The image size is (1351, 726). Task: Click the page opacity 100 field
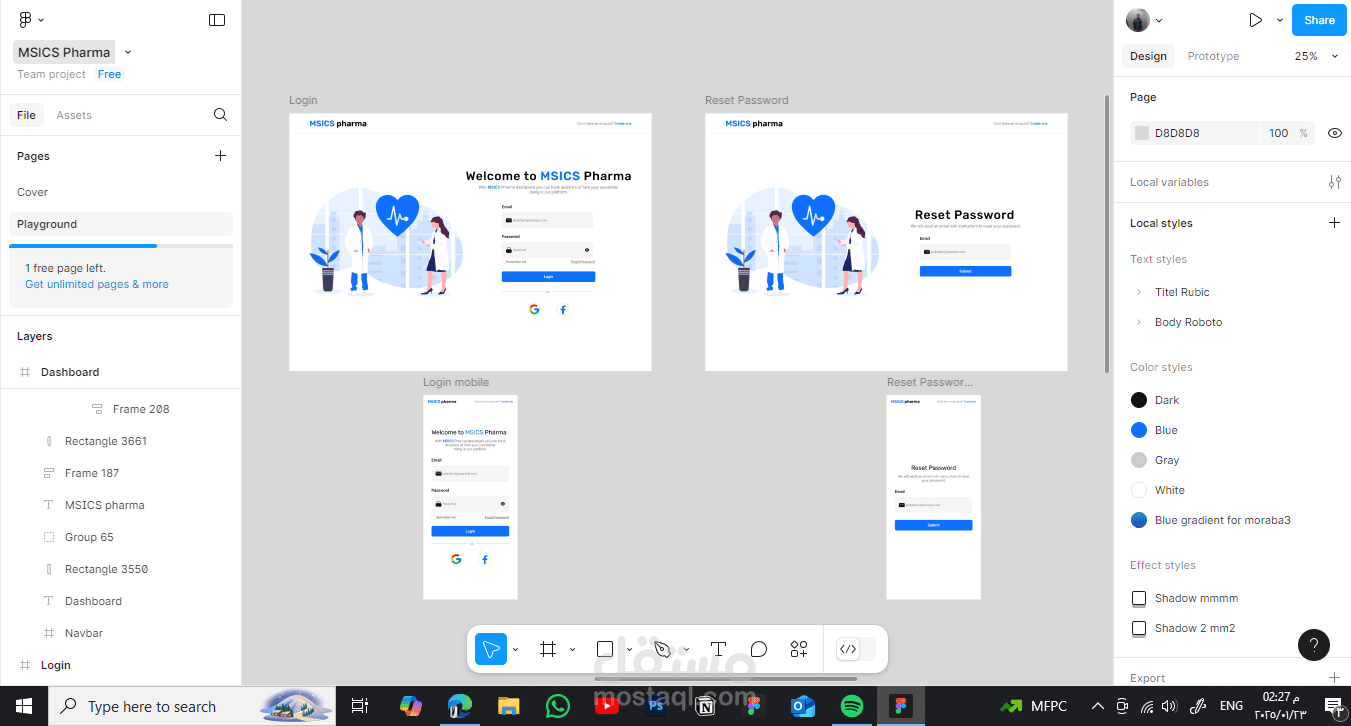pos(1279,133)
